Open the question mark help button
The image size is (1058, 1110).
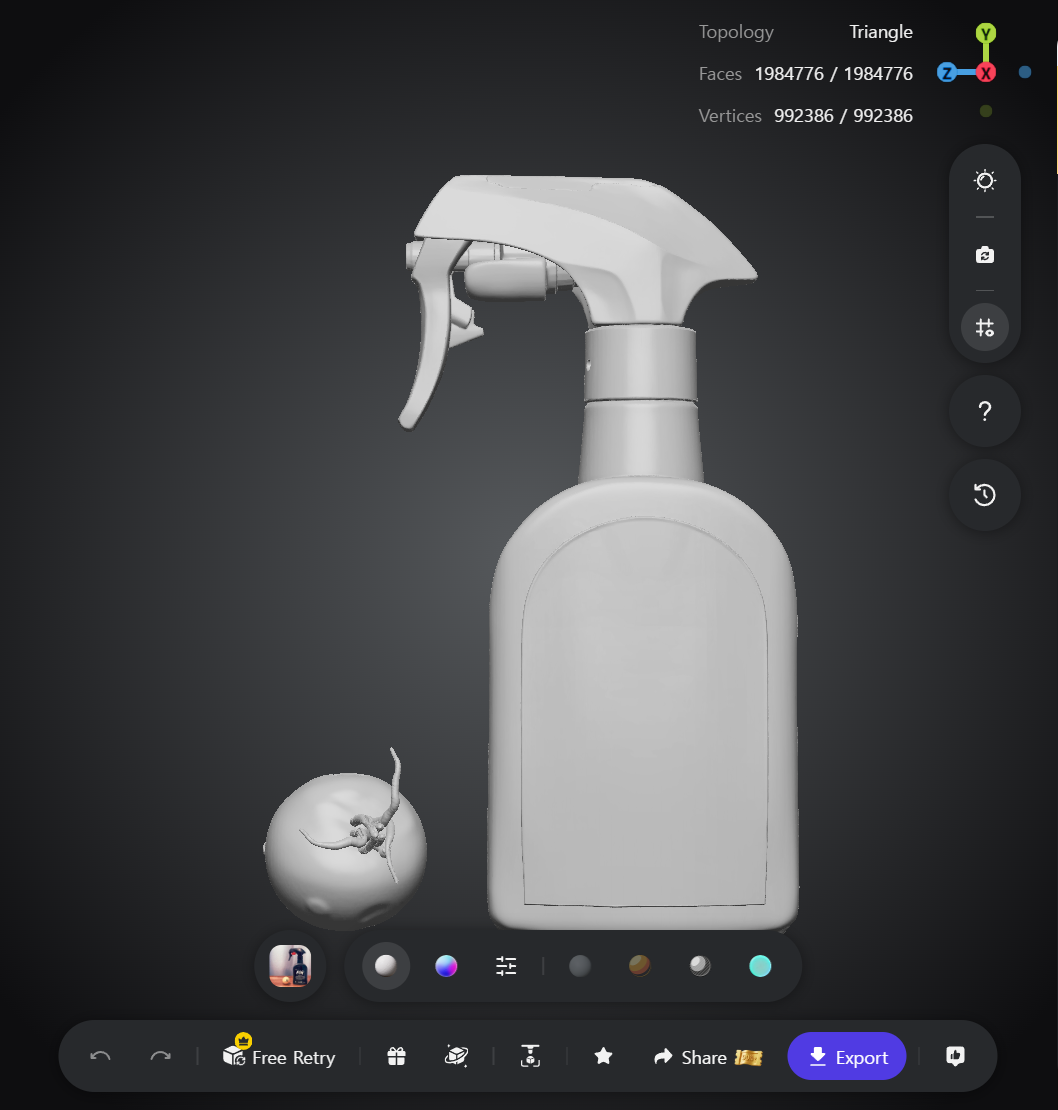pyautogui.click(x=984, y=411)
